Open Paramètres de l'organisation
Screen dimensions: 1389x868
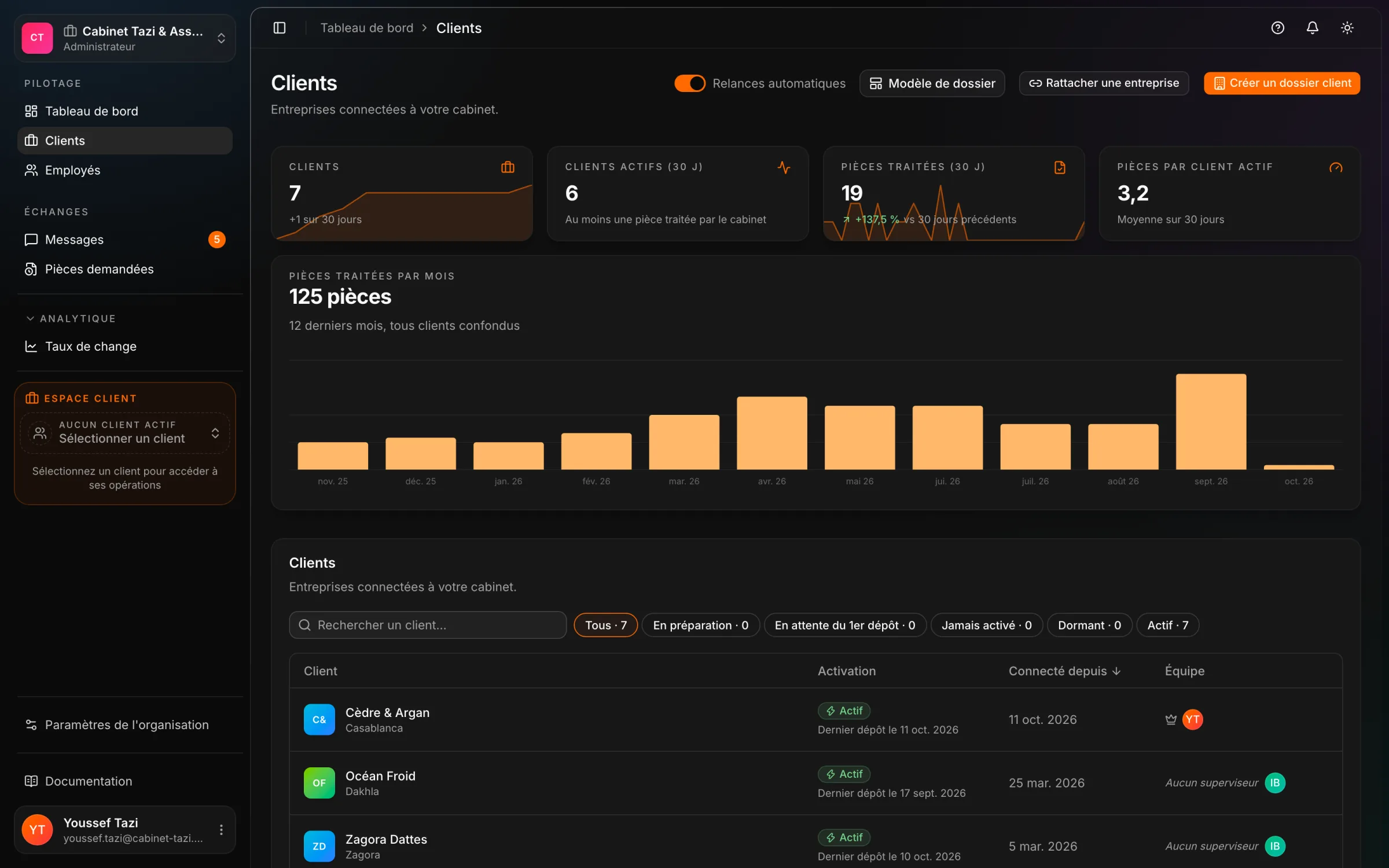(125, 725)
